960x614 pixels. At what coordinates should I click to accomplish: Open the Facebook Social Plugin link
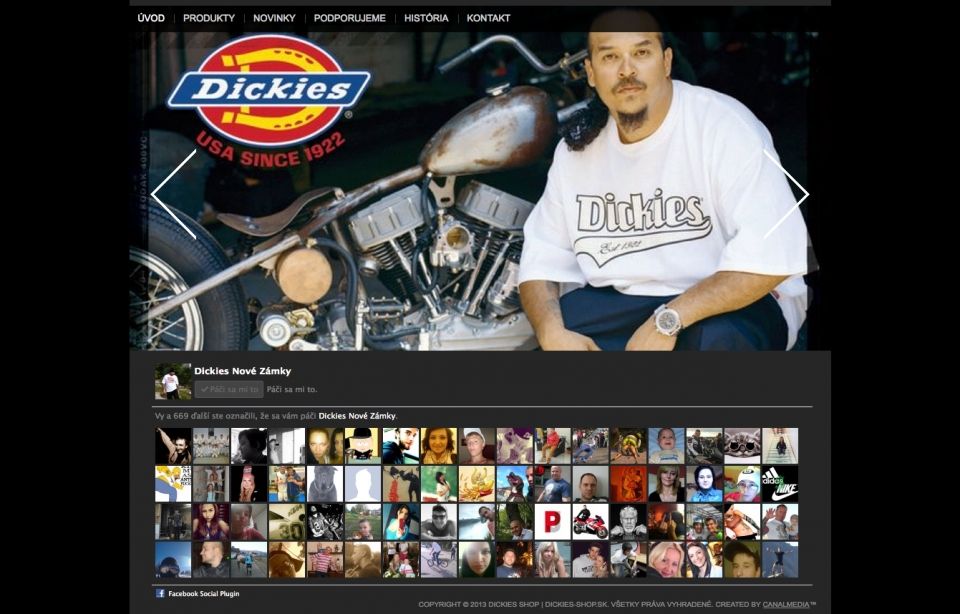[204, 594]
